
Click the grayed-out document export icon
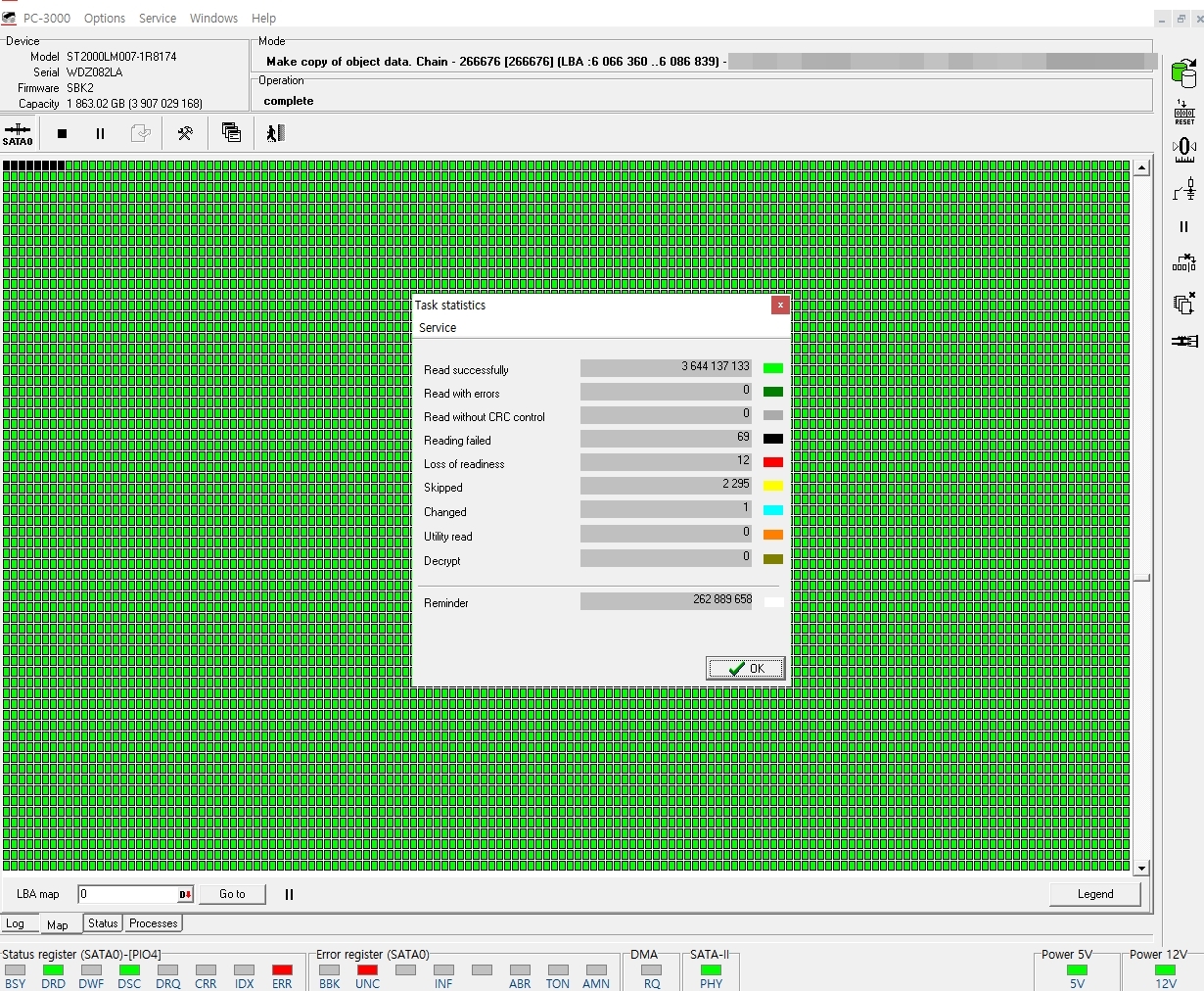(141, 133)
